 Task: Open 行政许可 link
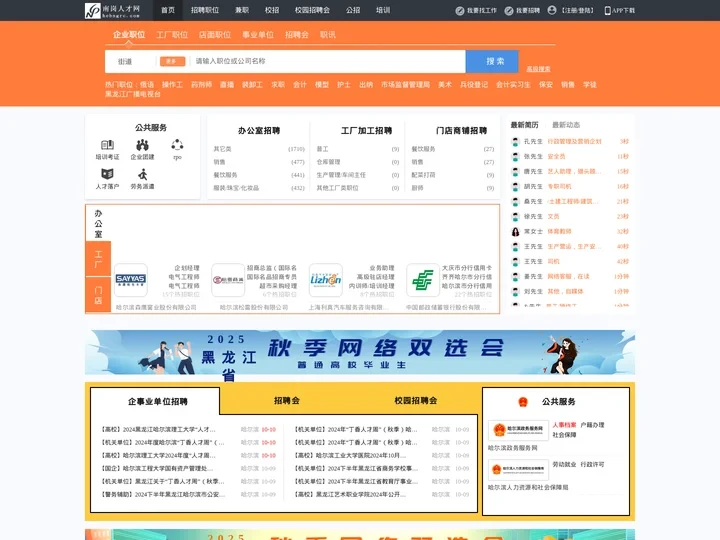click(592, 464)
